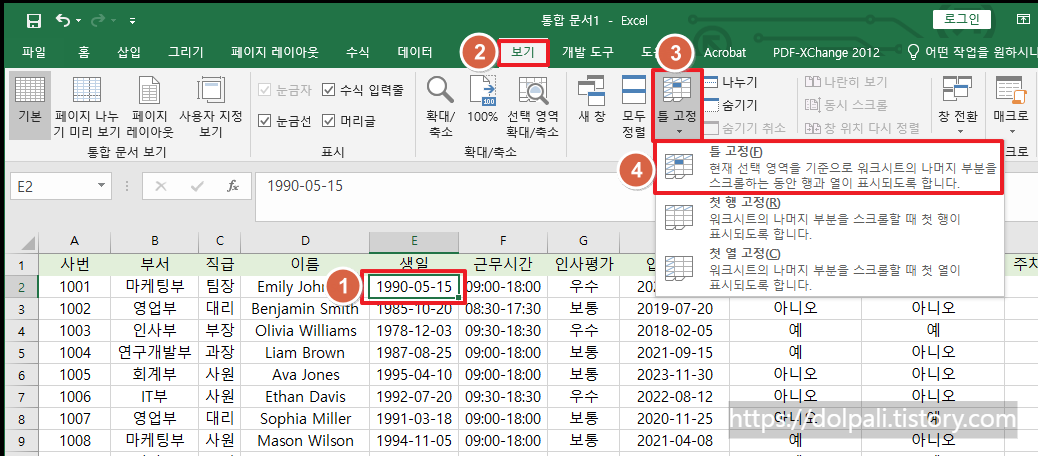Select column D header
Viewport: 1038px width, 456px height.
tap(305, 242)
